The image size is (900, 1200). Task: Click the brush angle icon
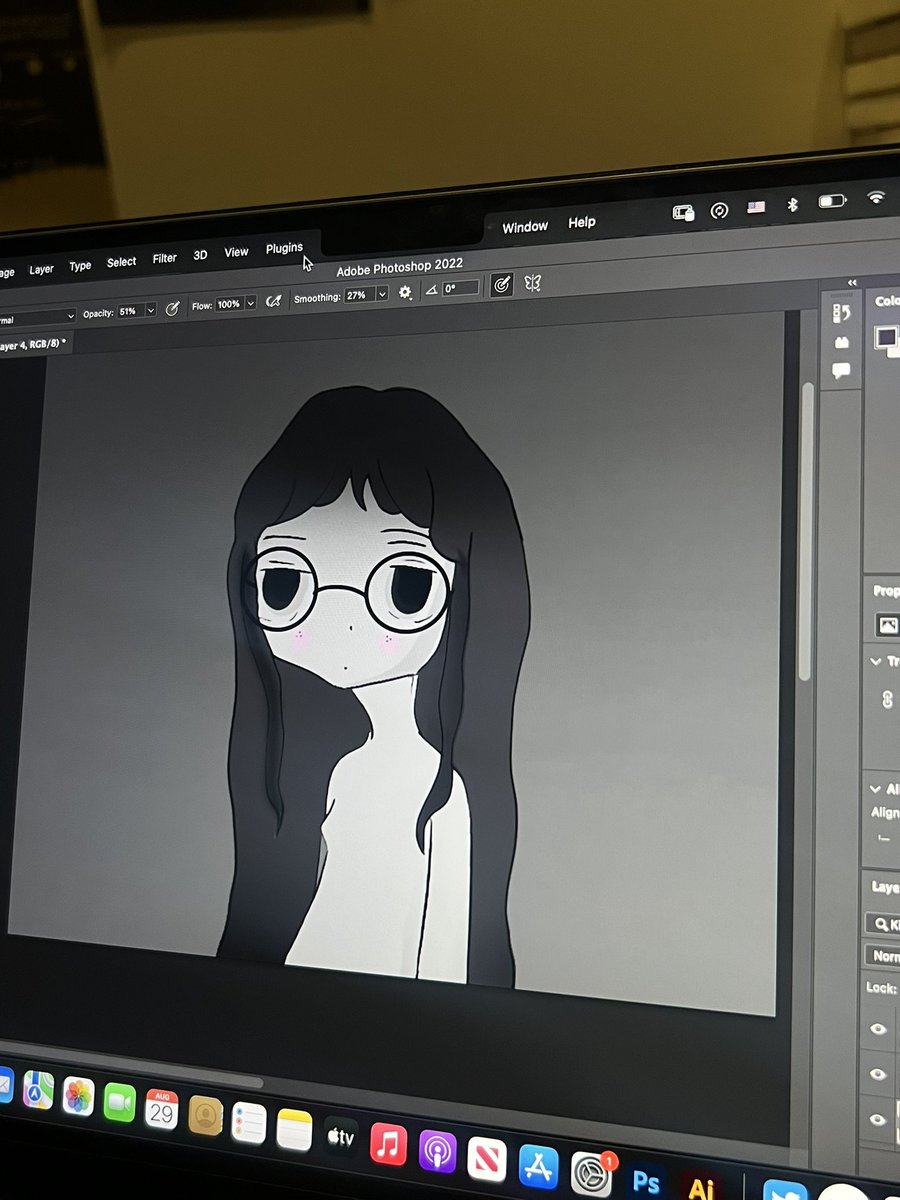tap(431, 290)
